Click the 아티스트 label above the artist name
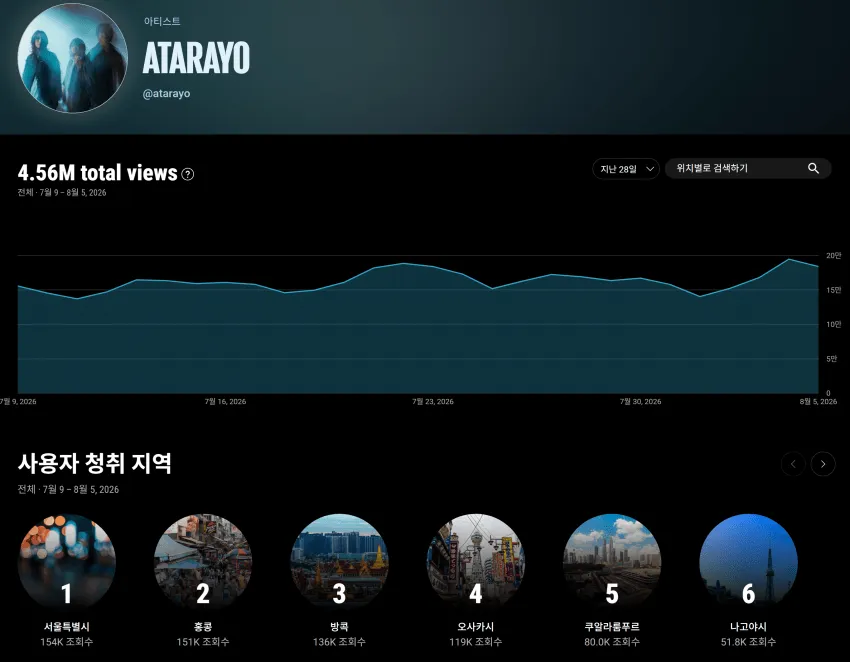 (162, 21)
